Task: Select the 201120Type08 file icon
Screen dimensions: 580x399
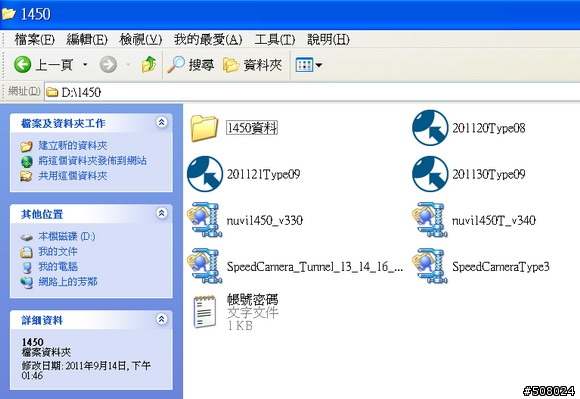Action: (x=430, y=128)
